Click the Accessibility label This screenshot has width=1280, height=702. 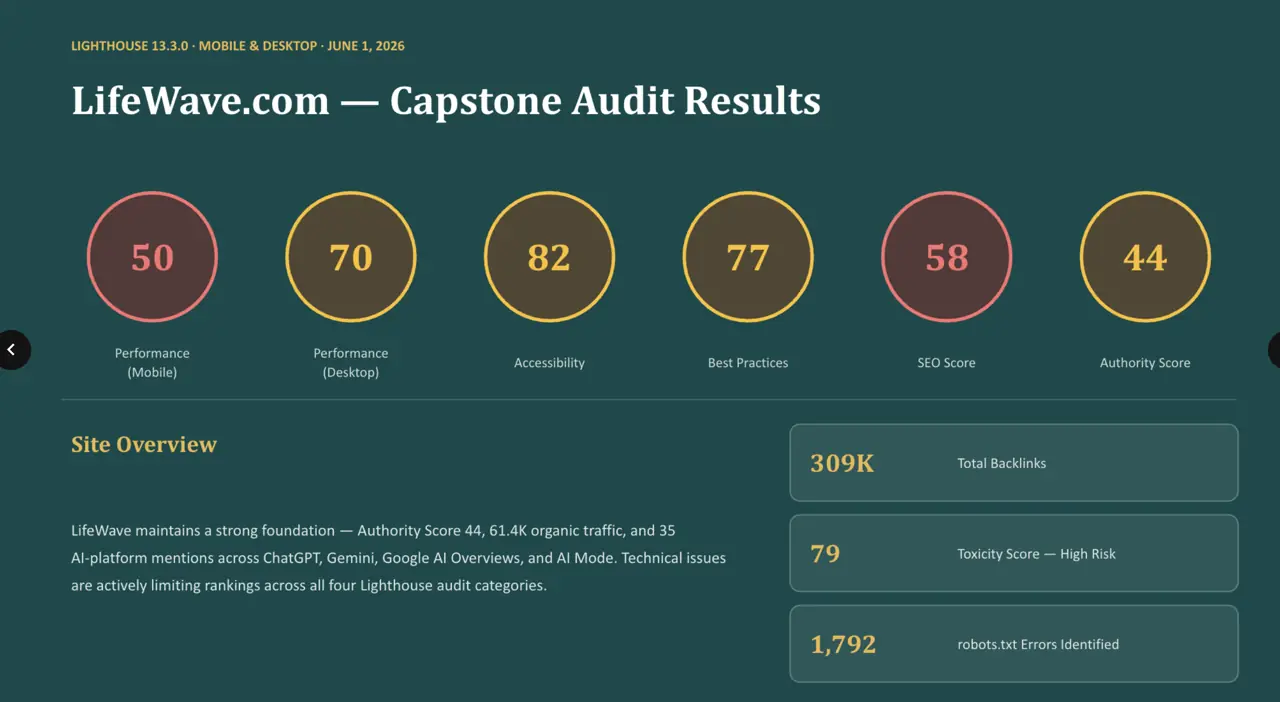pyautogui.click(x=549, y=363)
